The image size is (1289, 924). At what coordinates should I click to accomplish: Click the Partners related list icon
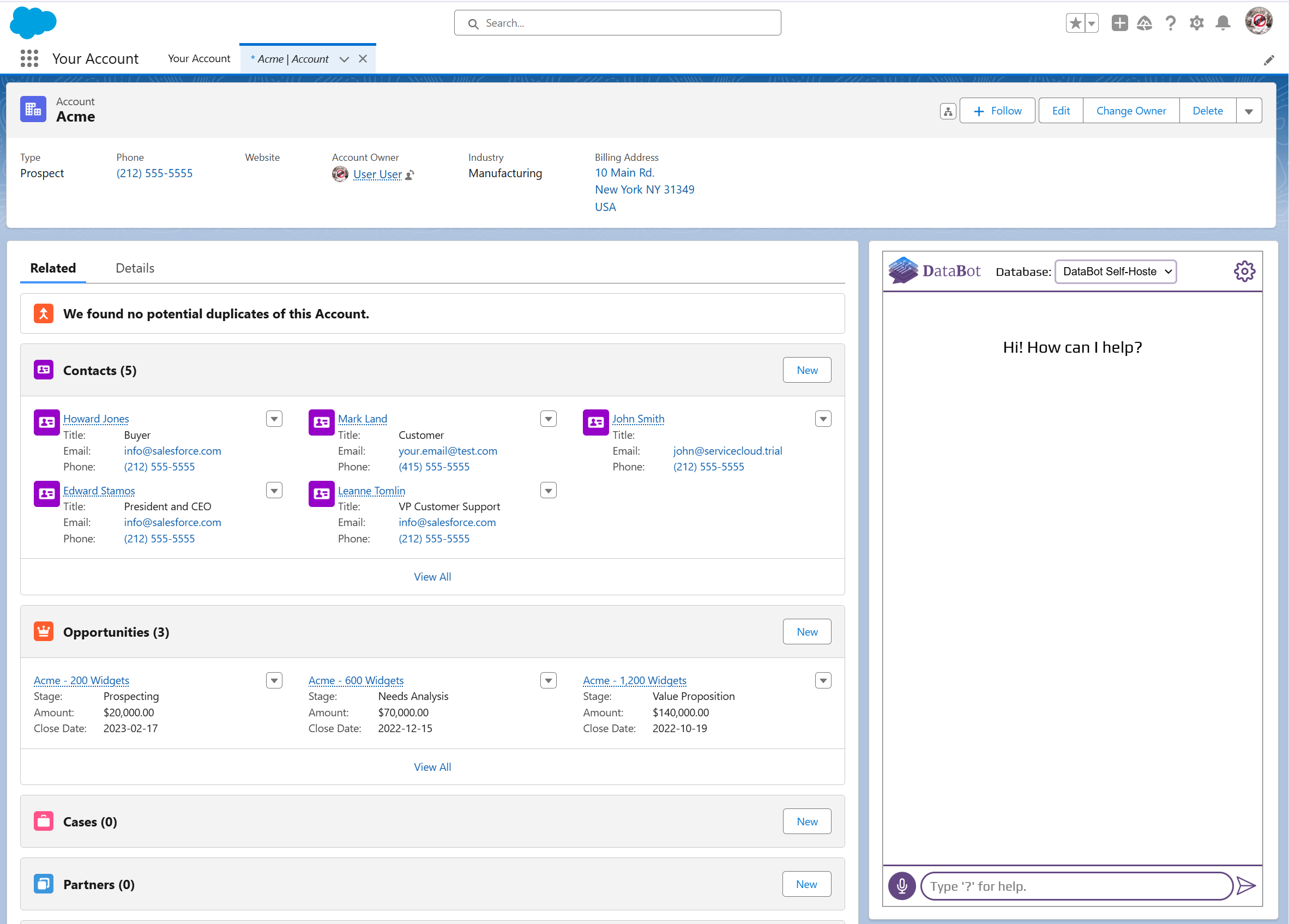[x=44, y=884]
